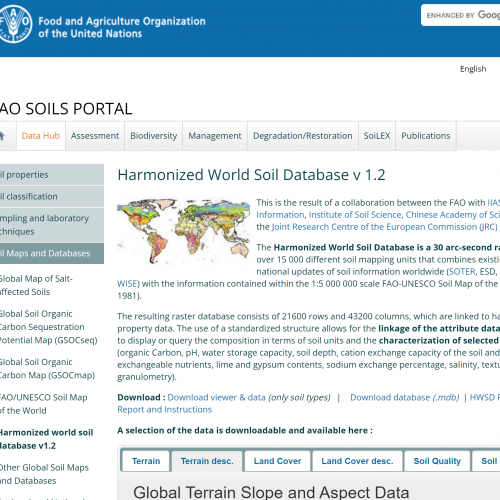Click Download viewer & data link
Screen dimensions: 500x500
[216, 397]
